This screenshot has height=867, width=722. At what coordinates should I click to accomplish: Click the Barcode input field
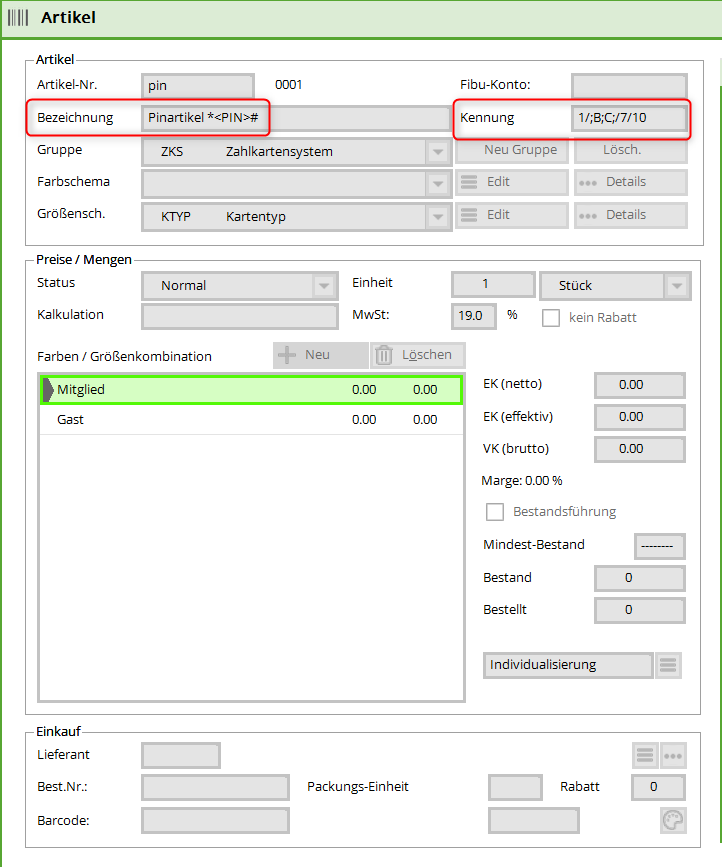pyautogui.click(x=215, y=821)
